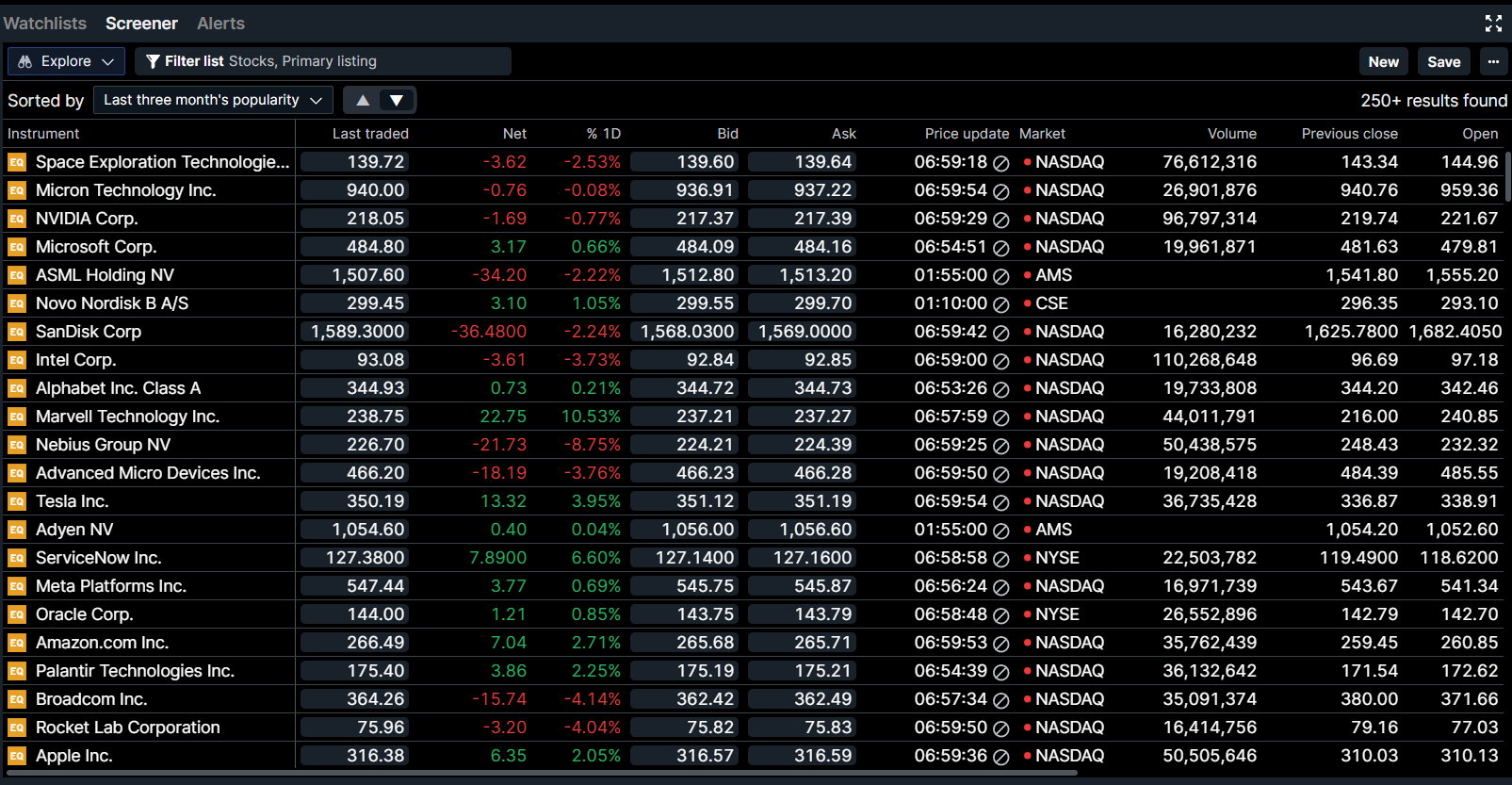The height and width of the screenshot is (785, 1512).
Task: Sort the list in descending order
Action: tap(397, 100)
